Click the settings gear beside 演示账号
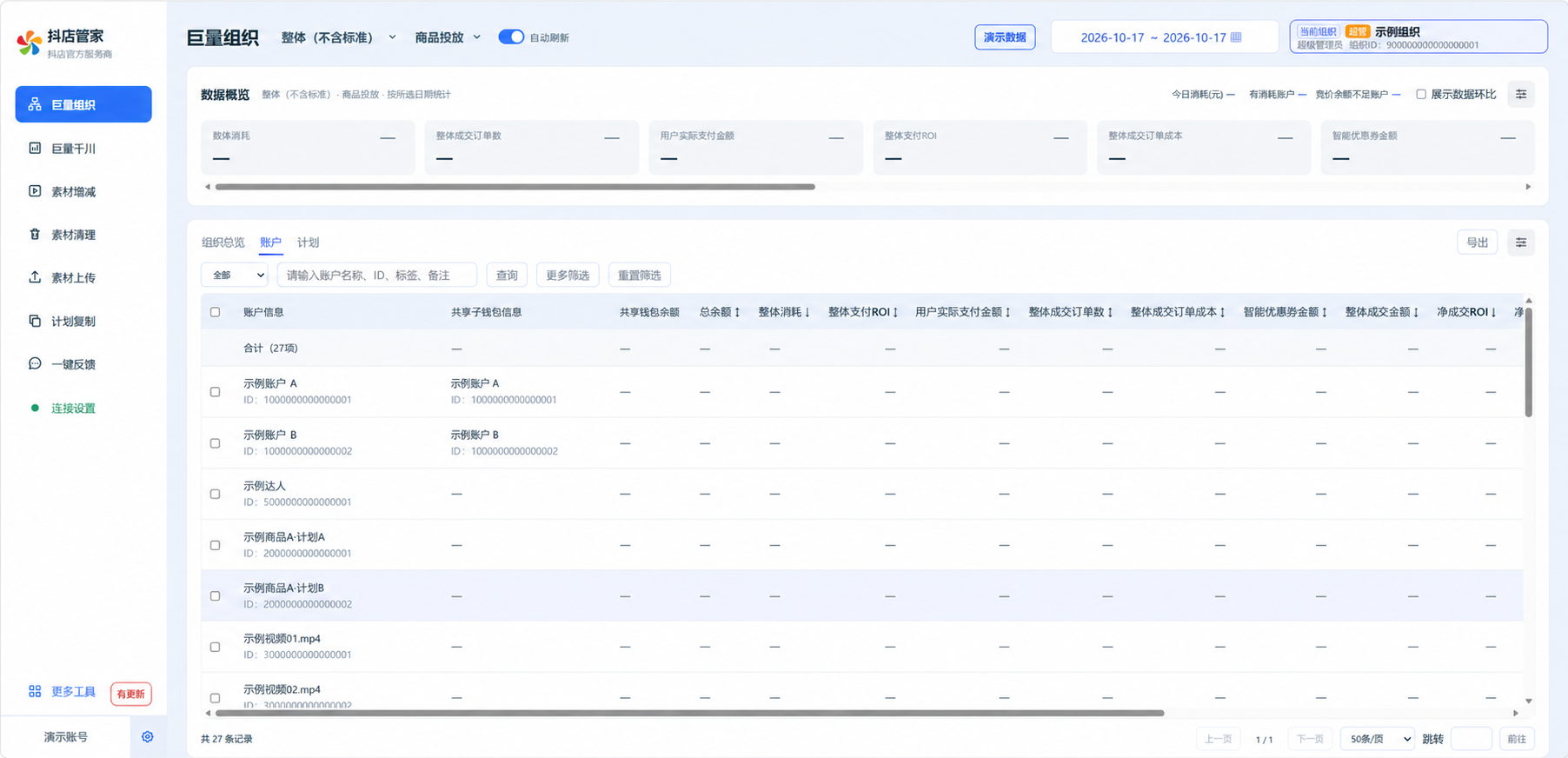The image size is (1568, 758). [x=148, y=737]
